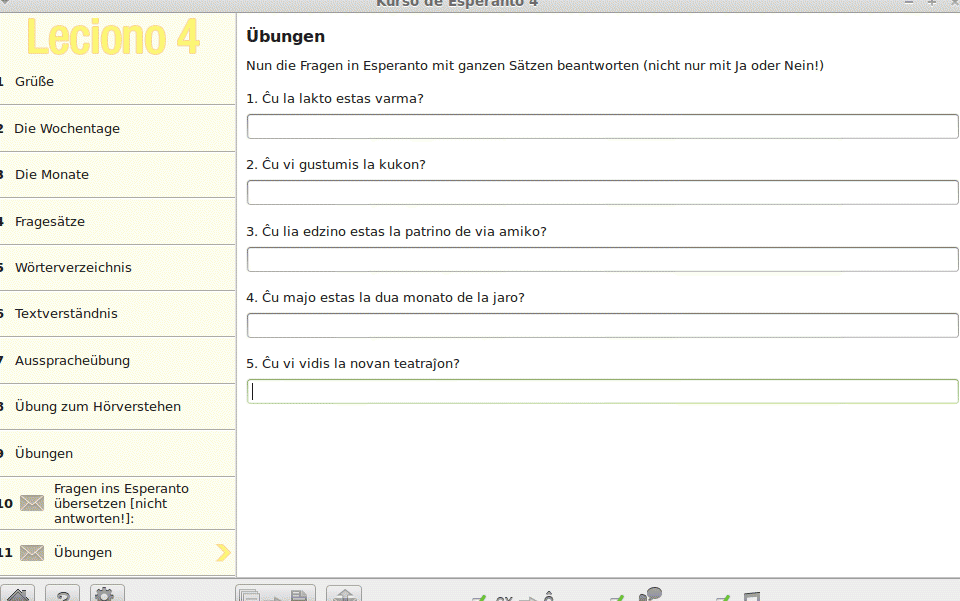Toggle the speech bubble checkbox
Image resolution: width=960 pixels, height=601 pixels.
pos(618,598)
